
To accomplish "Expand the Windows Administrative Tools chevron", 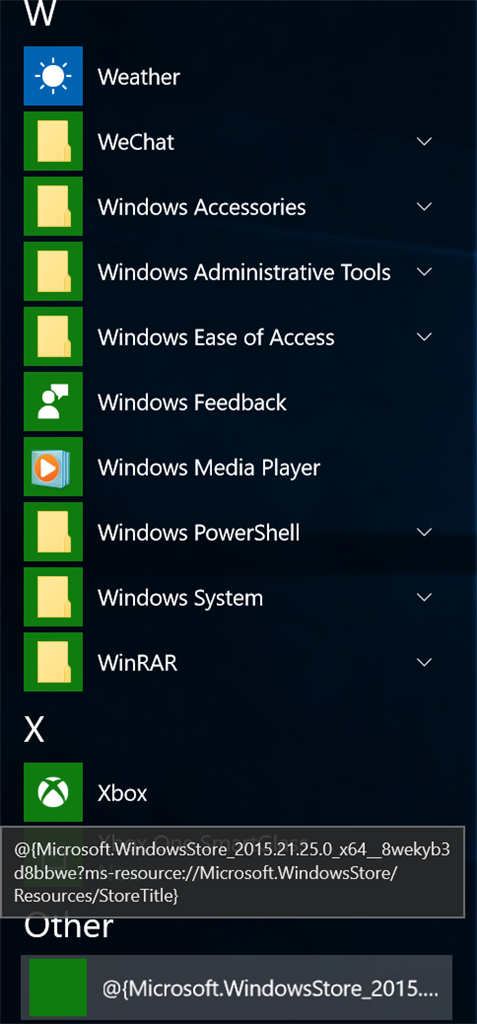I will 425,271.
